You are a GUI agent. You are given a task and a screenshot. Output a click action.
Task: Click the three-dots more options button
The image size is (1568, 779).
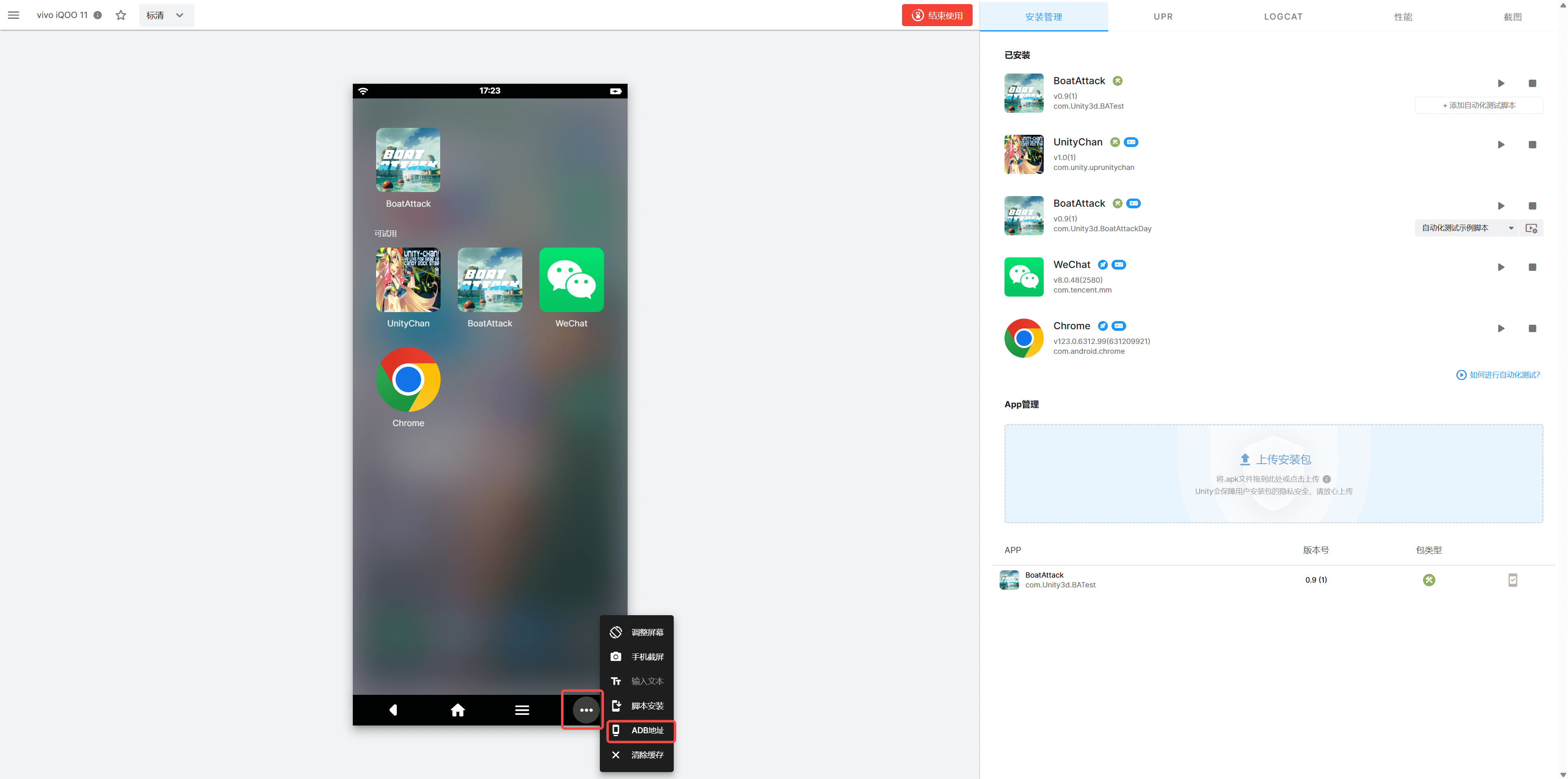click(586, 710)
